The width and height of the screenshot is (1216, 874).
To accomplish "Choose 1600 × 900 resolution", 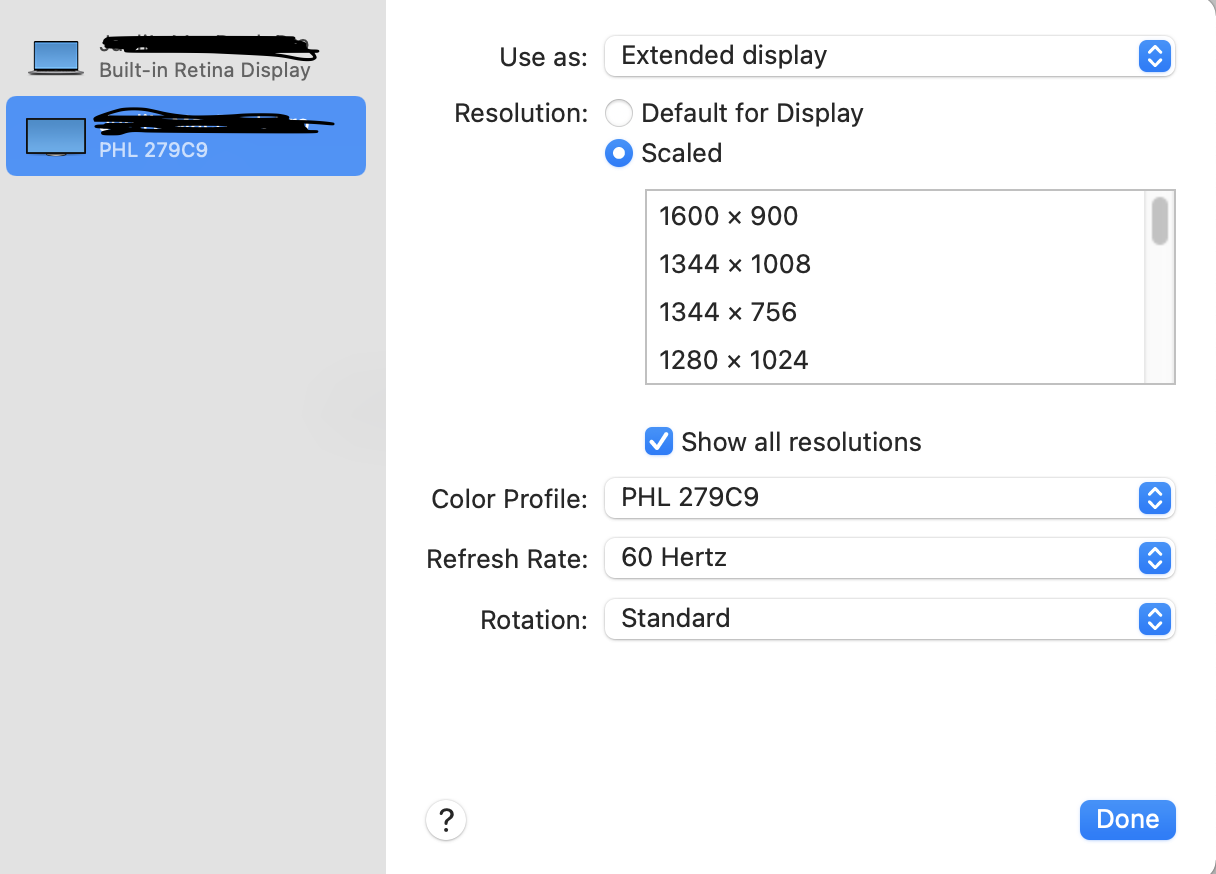I will (729, 216).
